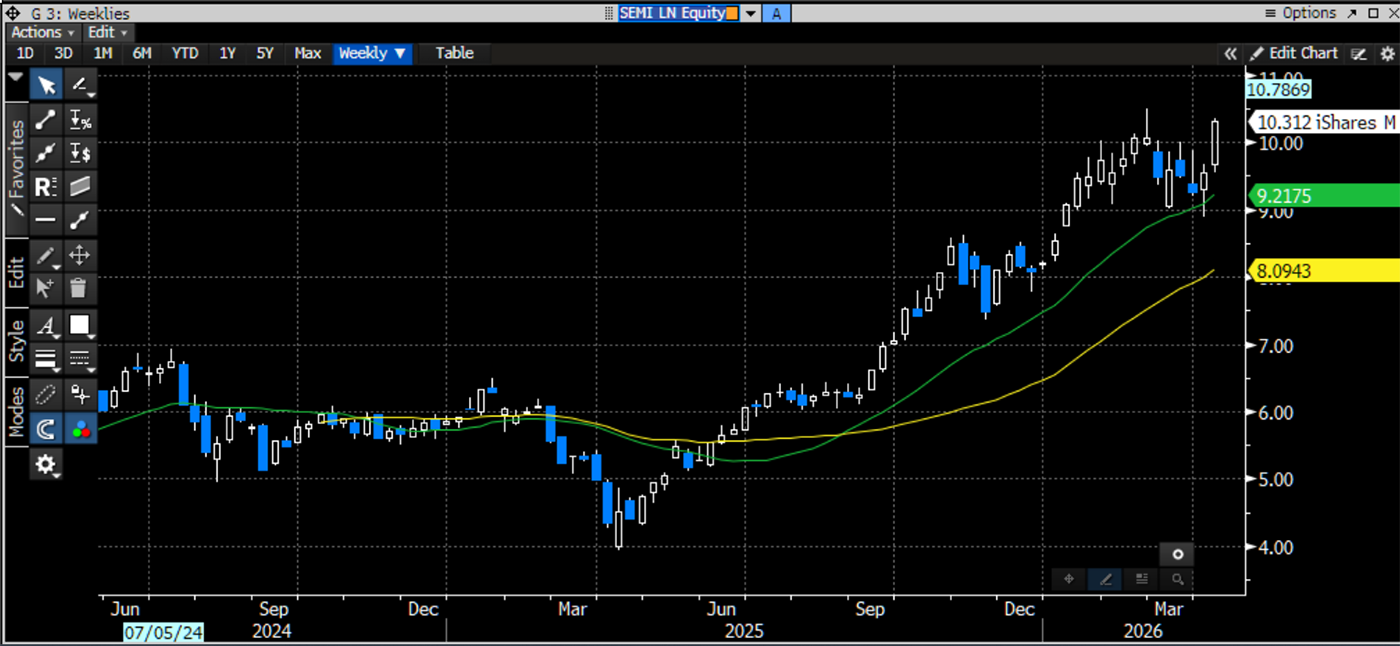Select the 1Y time range

pos(226,53)
